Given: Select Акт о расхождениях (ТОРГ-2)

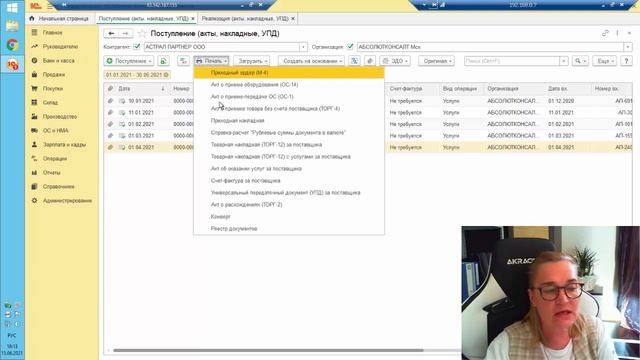Looking at the screenshot, I should tap(289, 204).
